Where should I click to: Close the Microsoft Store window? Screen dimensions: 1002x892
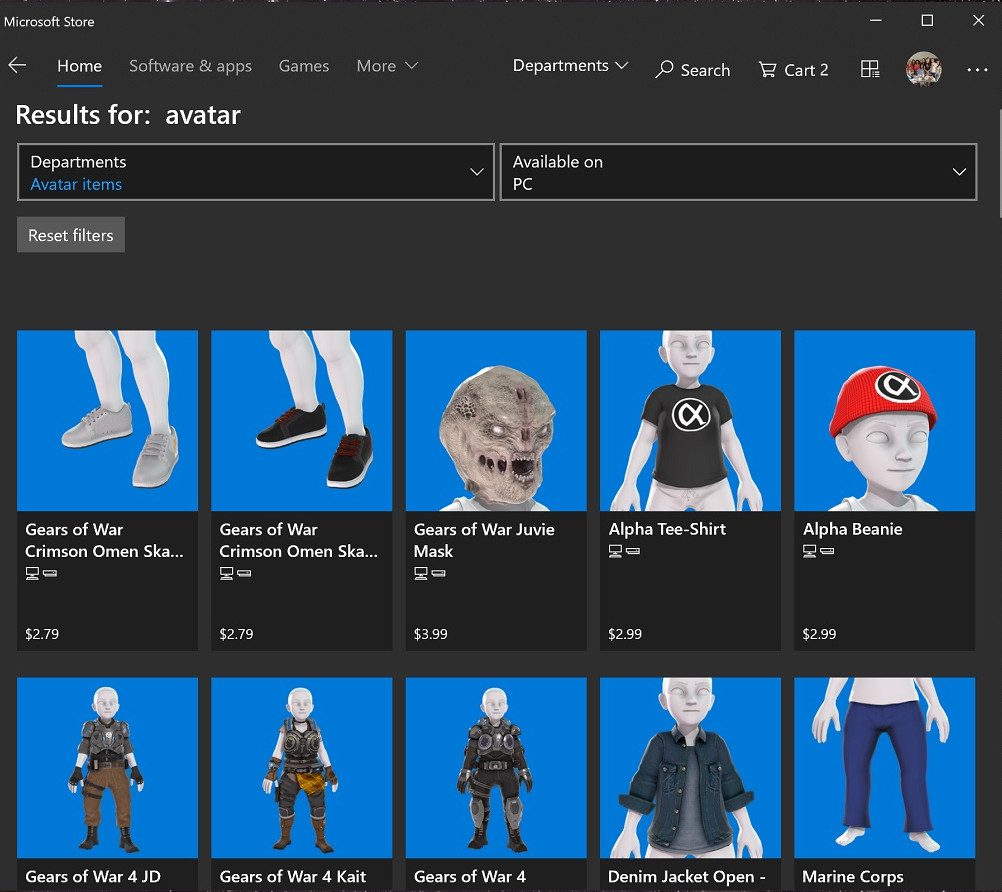(978, 20)
